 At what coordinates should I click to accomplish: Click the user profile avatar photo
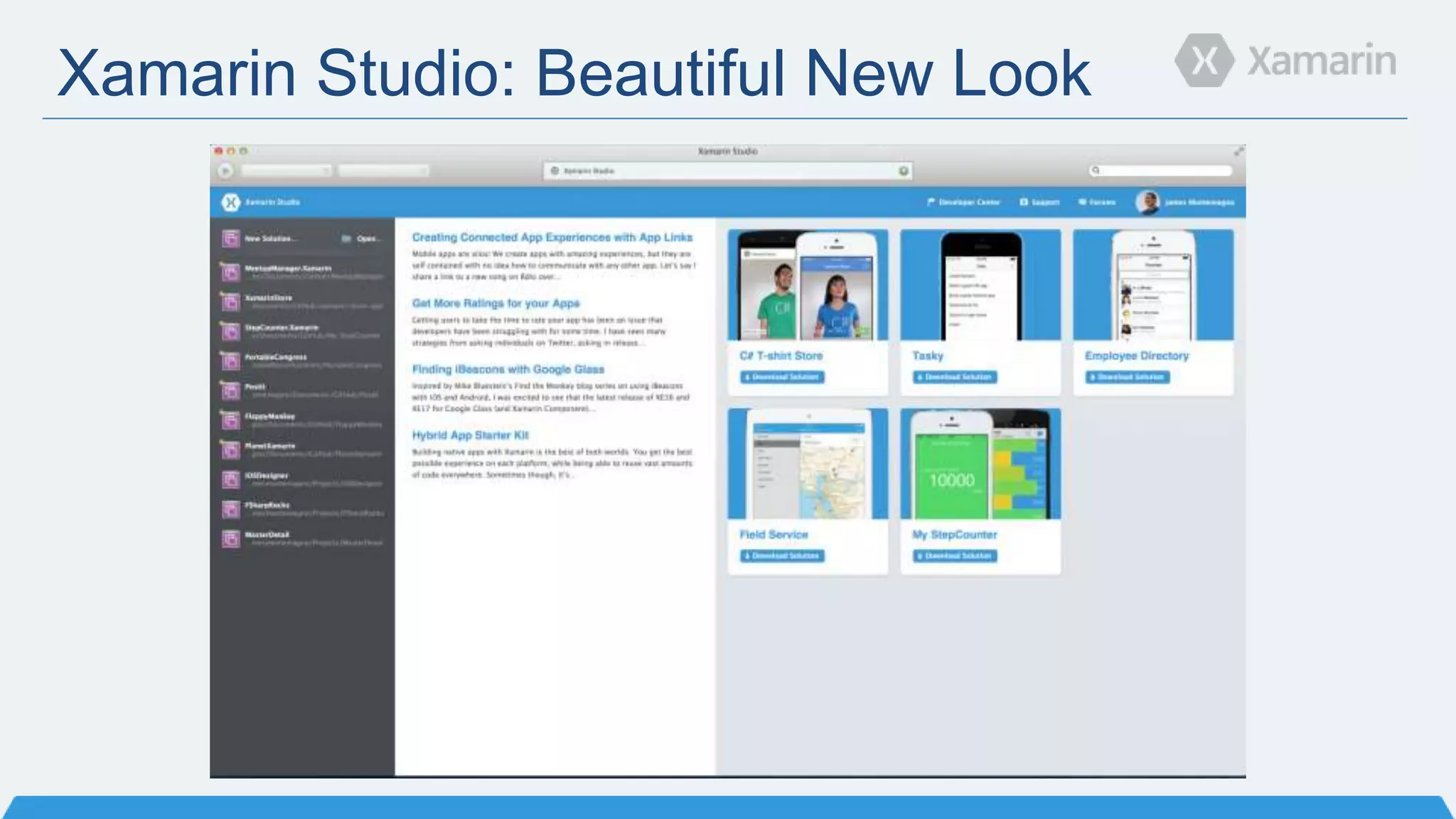click(x=1147, y=203)
